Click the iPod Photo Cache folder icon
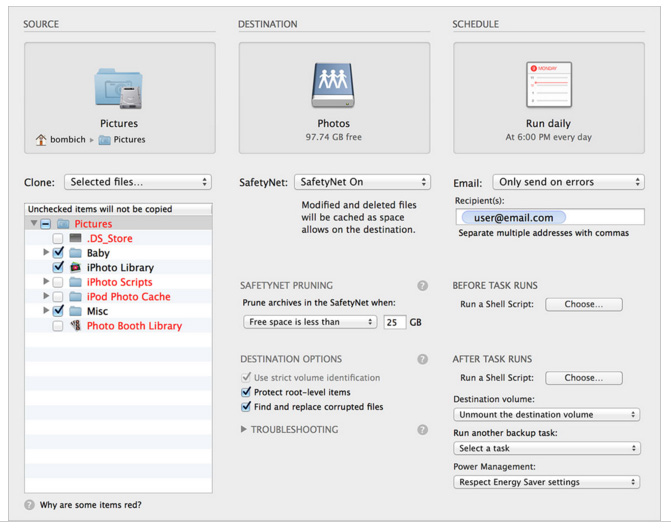This screenshot has width=671, height=528. tap(75, 297)
